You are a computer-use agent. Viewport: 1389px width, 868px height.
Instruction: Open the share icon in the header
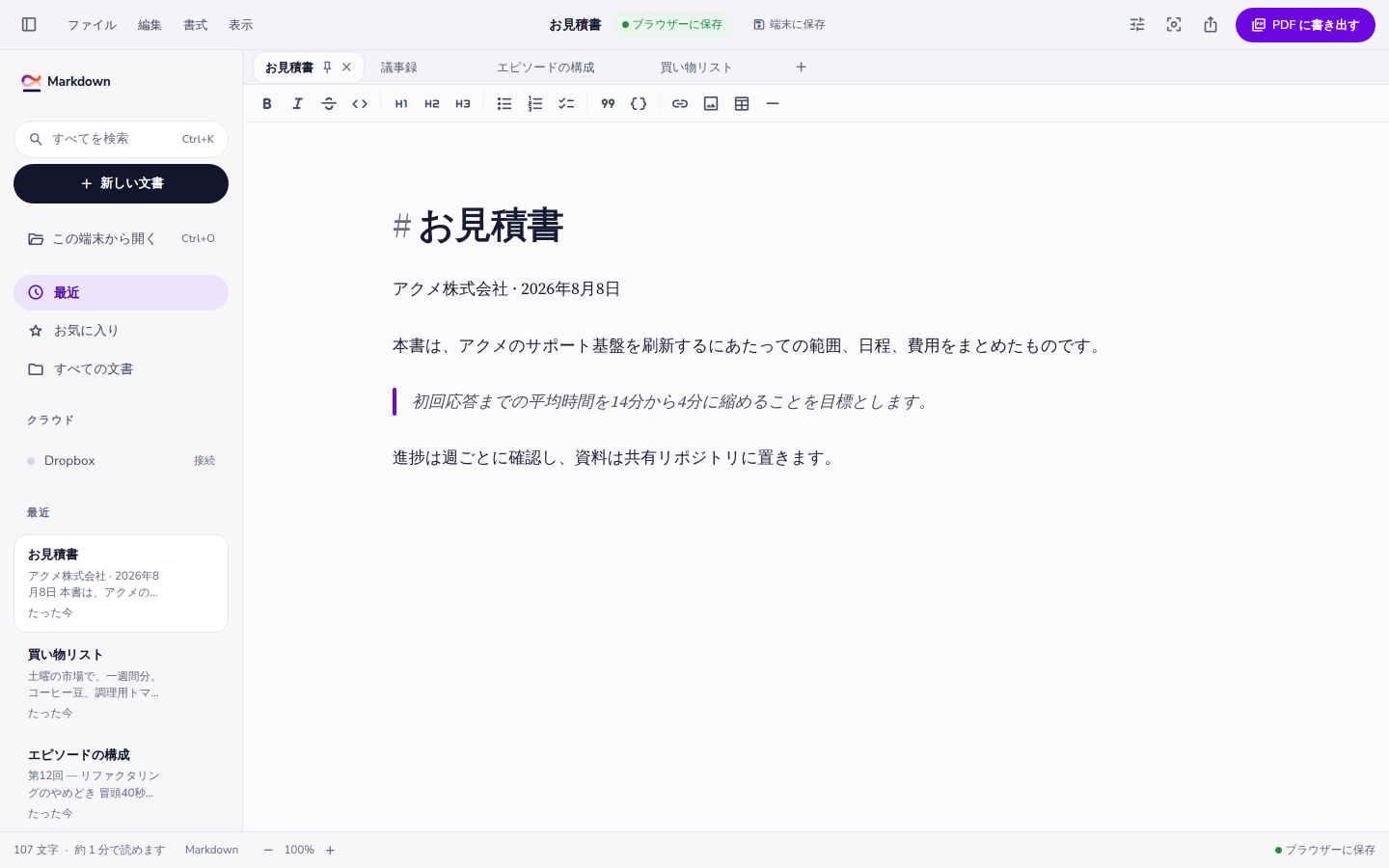click(x=1211, y=25)
